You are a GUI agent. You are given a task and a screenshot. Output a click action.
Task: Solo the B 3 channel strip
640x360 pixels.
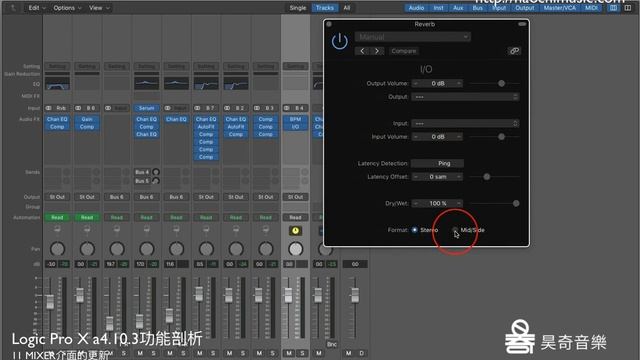coord(273,353)
